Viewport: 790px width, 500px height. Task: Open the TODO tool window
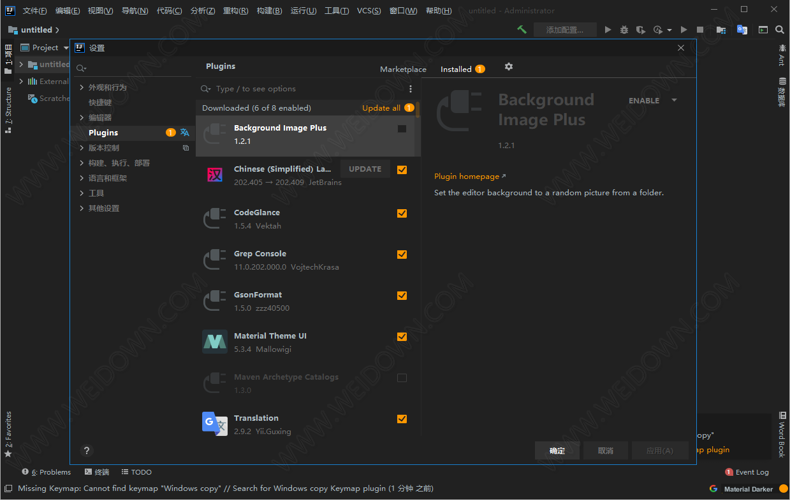[x=137, y=472]
